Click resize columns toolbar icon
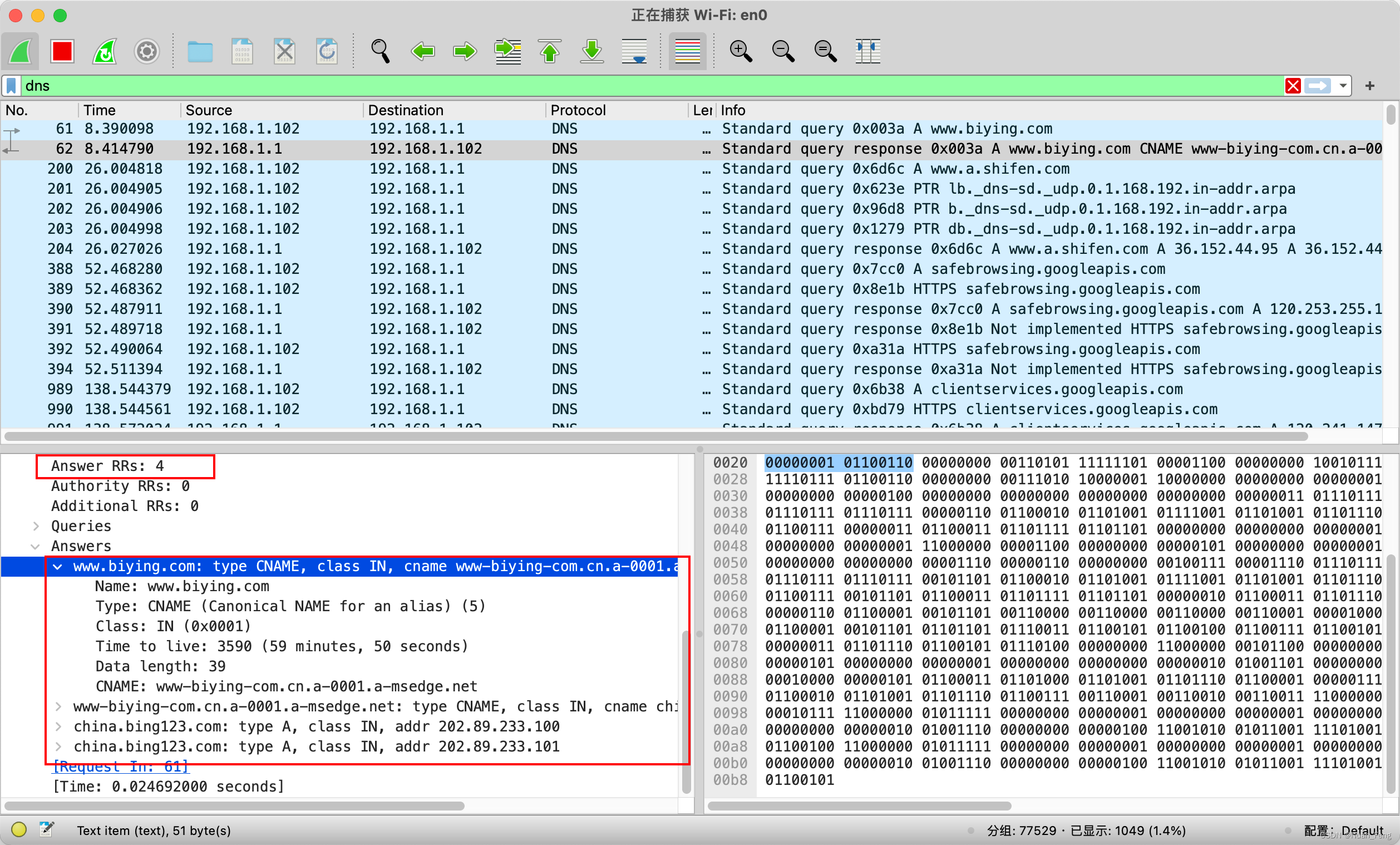Viewport: 1400px width, 845px height. pyautogui.click(x=867, y=51)
